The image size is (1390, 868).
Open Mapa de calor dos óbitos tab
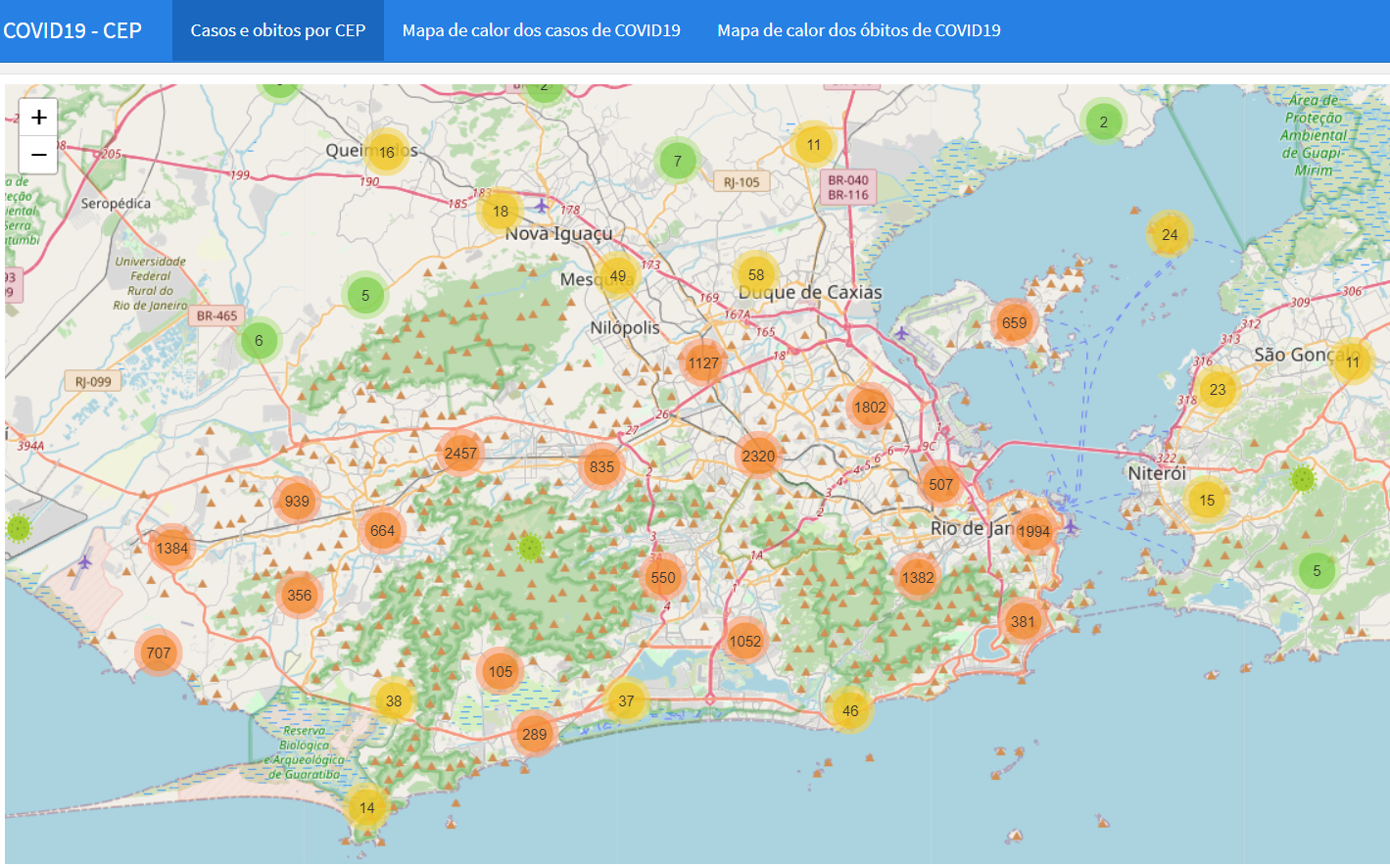point(858,30)
